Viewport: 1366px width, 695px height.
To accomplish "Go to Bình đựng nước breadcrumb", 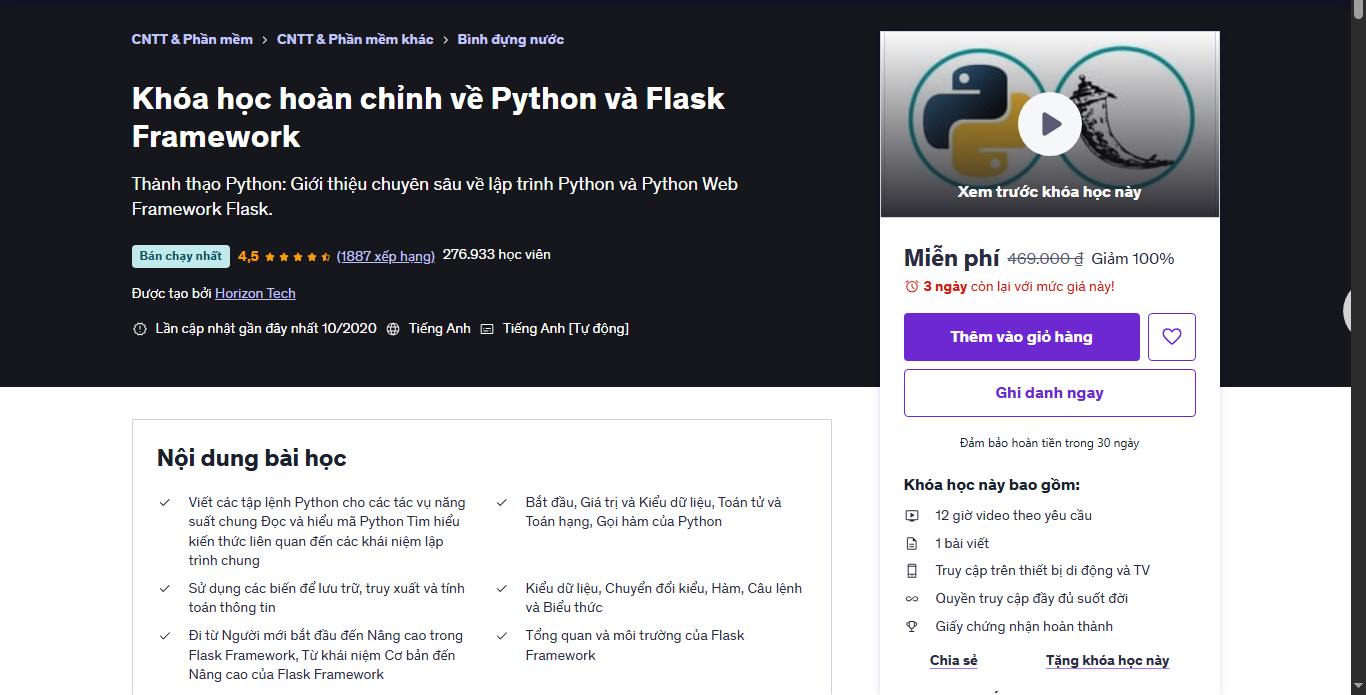I will point(511,39).
